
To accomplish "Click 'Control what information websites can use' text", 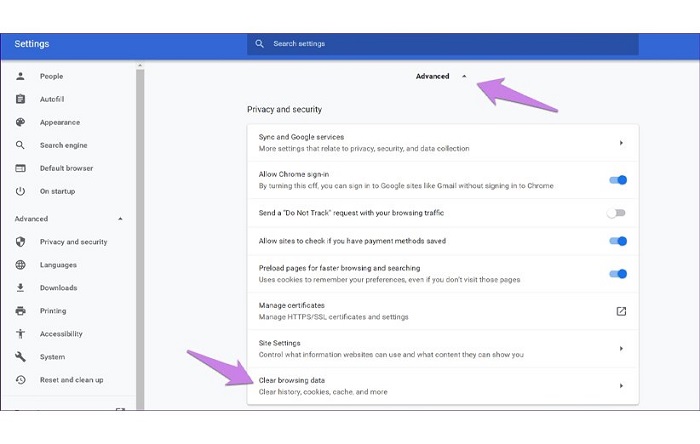I will [391, 354].
